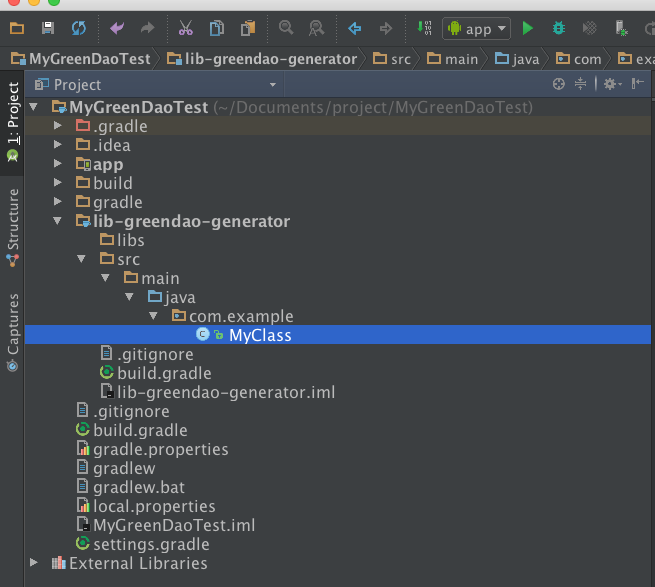The width and height of the screenshot is (655, 587).
Task: Click the Undo arrow icon
Action: pos(118,28)
